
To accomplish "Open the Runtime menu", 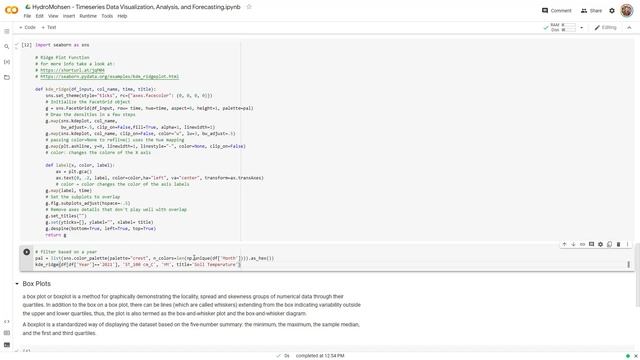I will (88, 16).
